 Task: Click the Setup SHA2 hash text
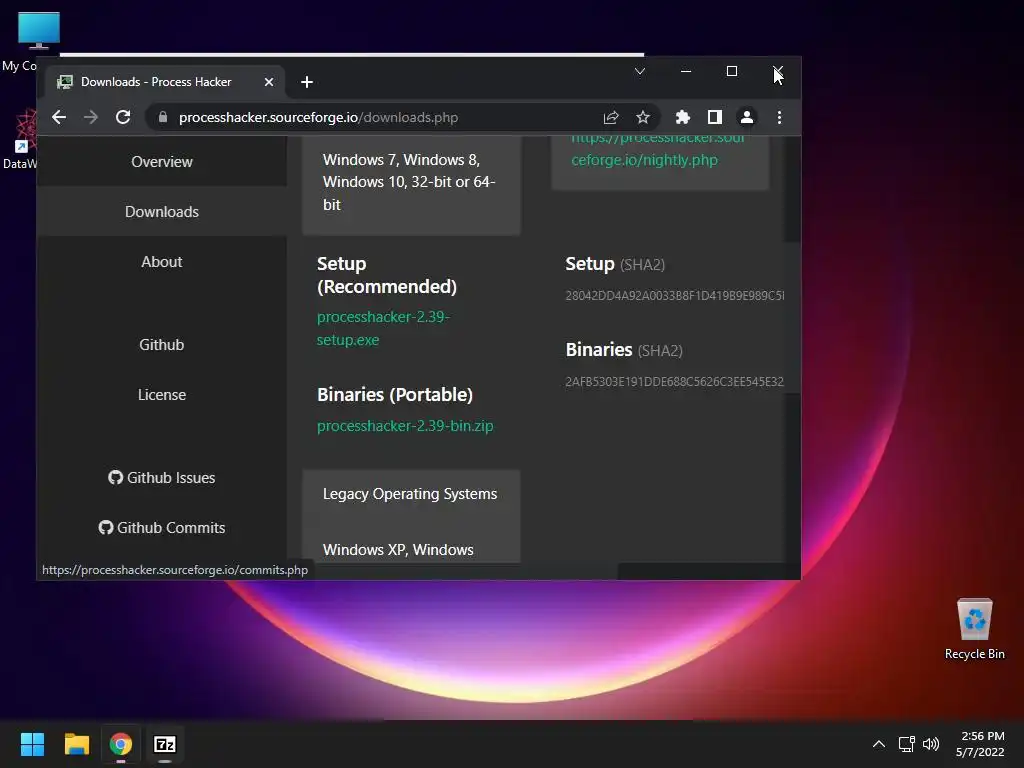[675, 296]
